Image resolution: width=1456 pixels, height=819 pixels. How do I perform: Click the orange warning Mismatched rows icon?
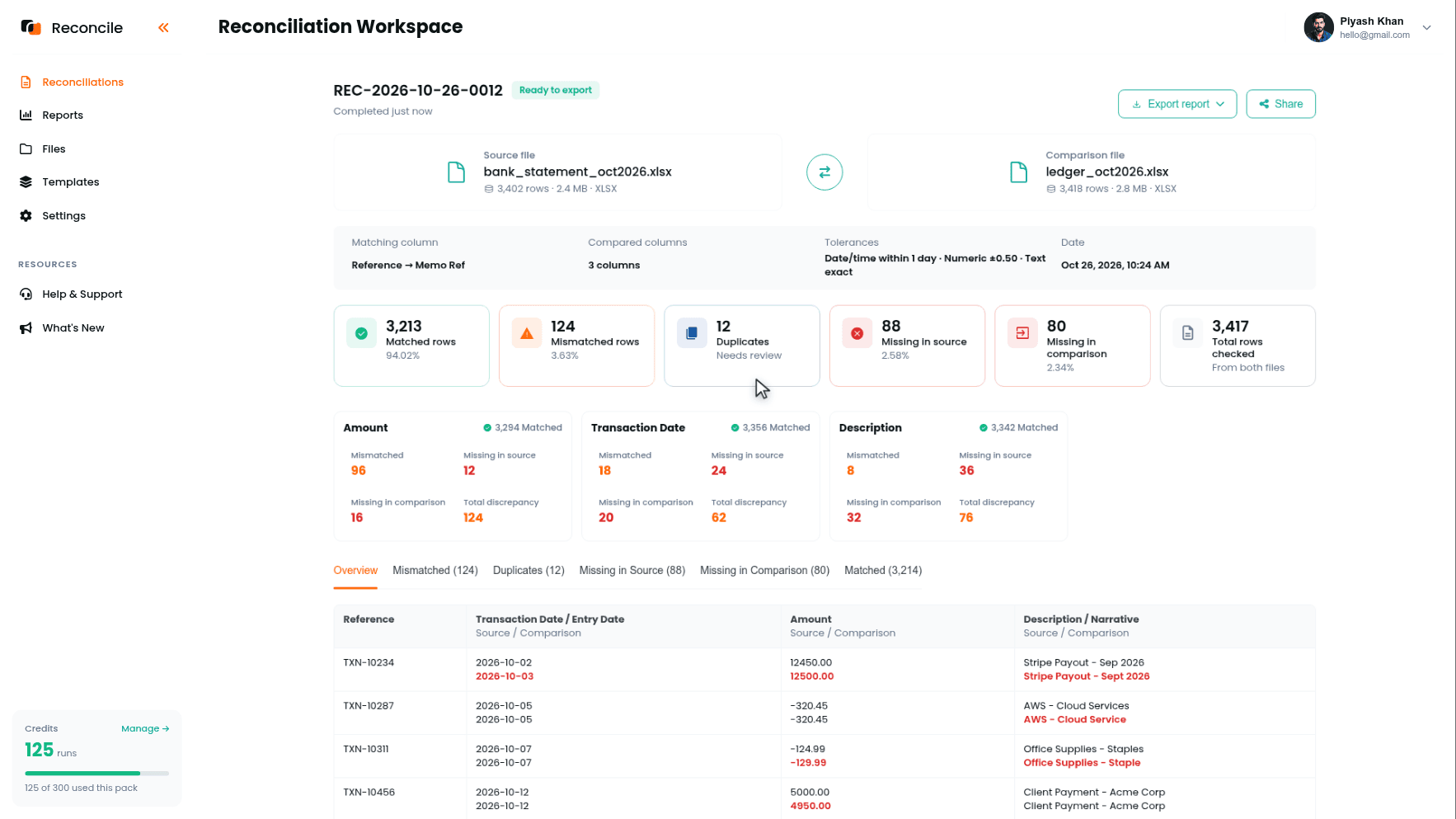click(x=526, y=333)
